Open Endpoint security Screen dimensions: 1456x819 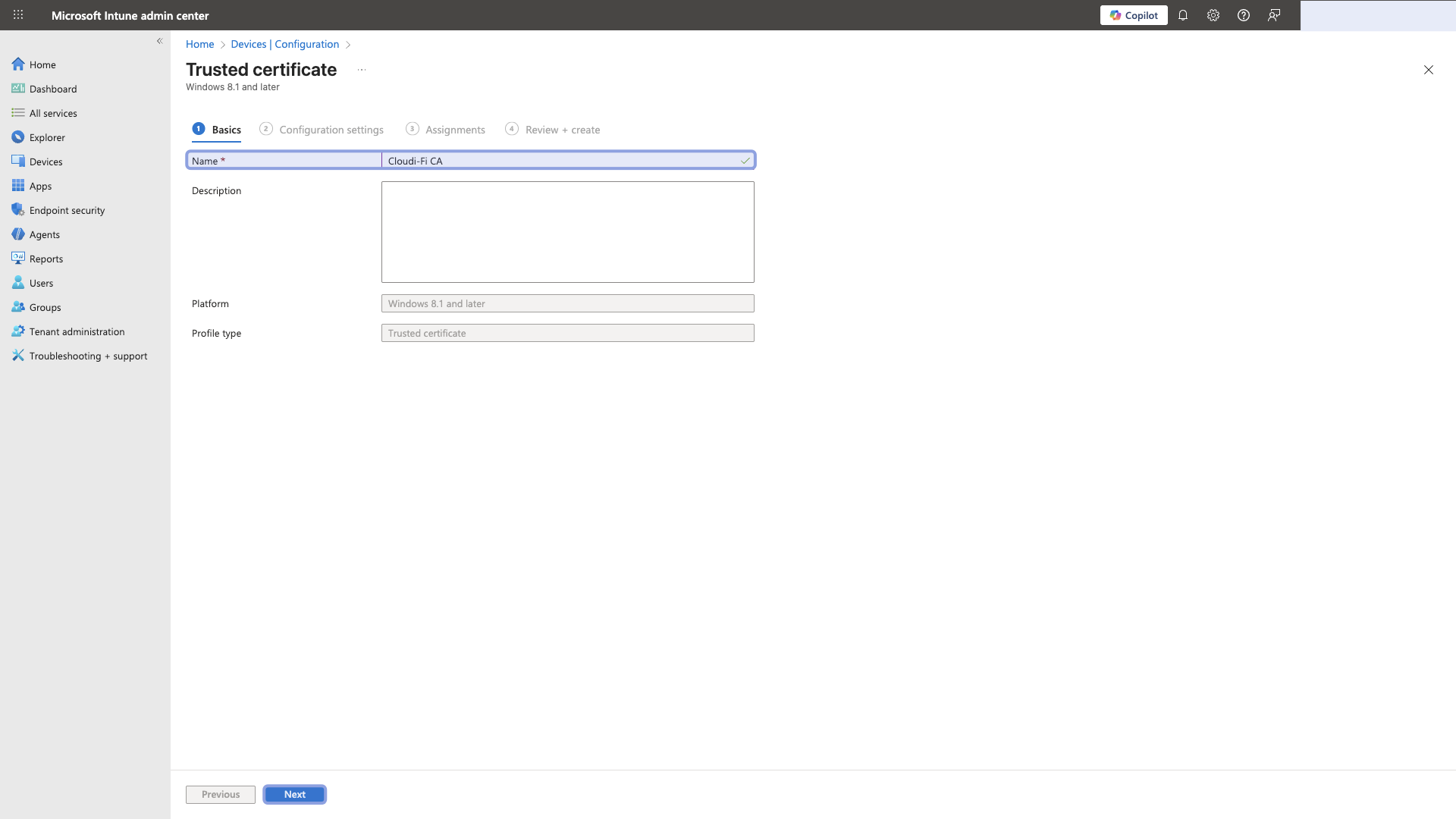pos(67,210)
